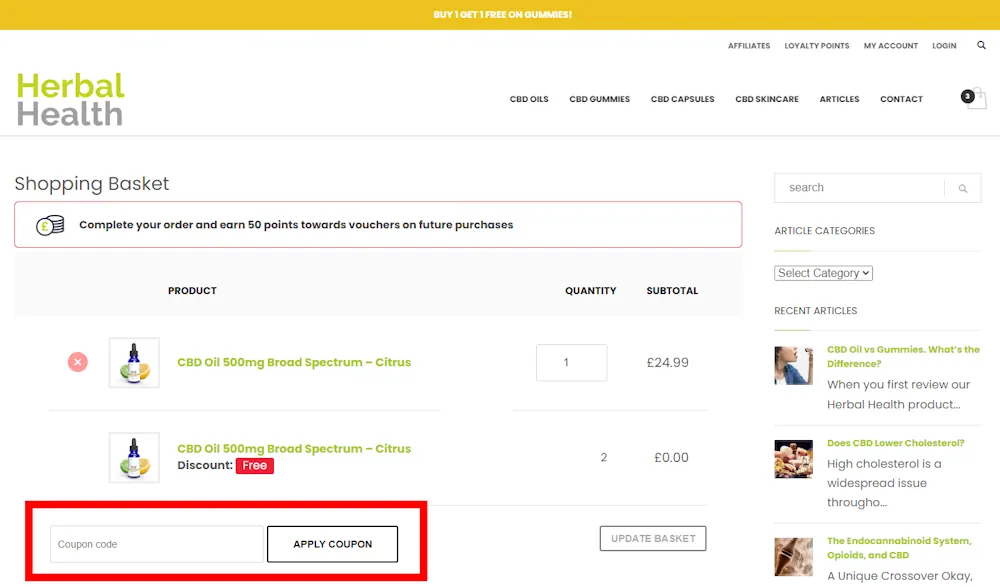Click the Buy 1 Get 1 Free banner
The height and width of the screenshot is (587, 1000).
[x=503, y=15]
